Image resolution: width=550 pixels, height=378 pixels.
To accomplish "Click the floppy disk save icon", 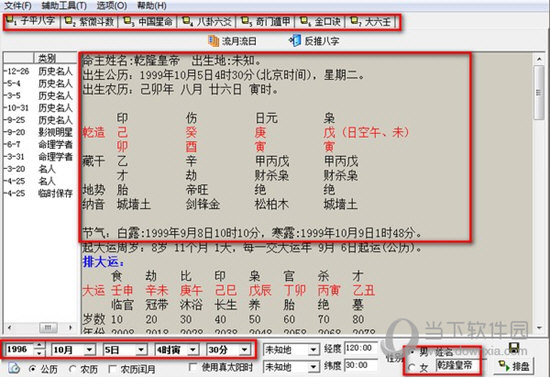I will [514, 347].
